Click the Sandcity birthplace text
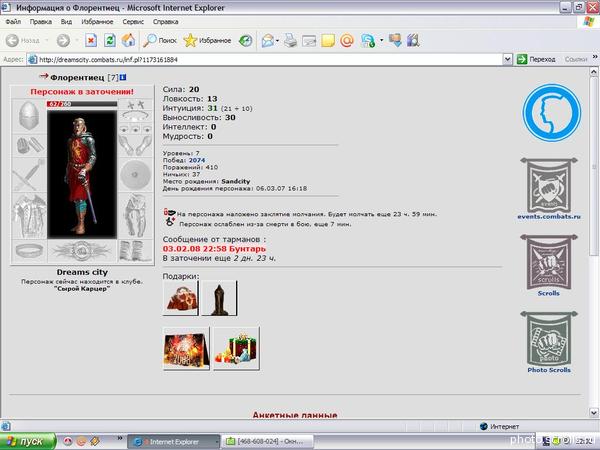The height and width of the screenshot is (450, 600). click(236, 181)
